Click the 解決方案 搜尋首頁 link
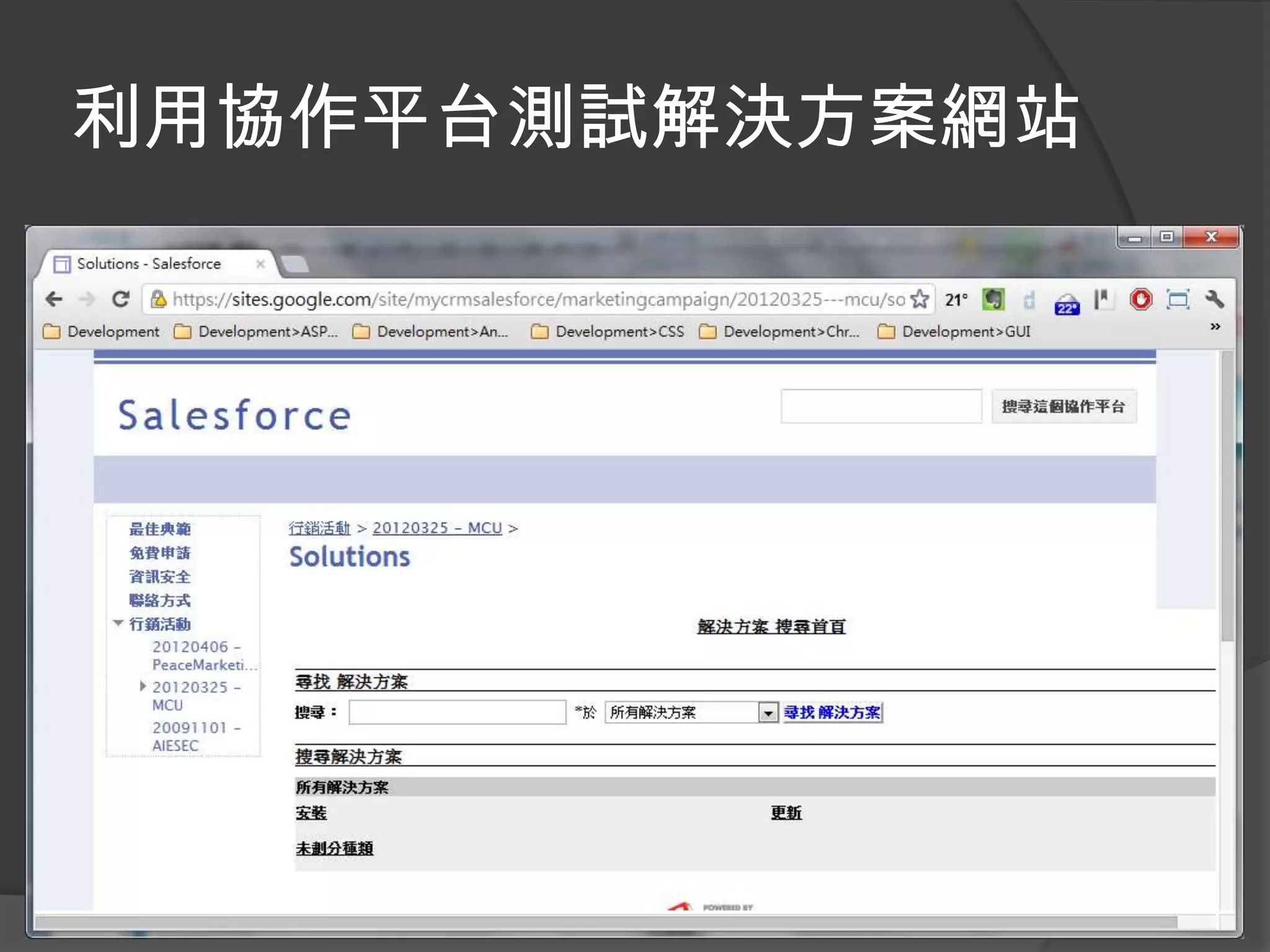Viewport: 1270px width, 952px height. tap(771, 627)
